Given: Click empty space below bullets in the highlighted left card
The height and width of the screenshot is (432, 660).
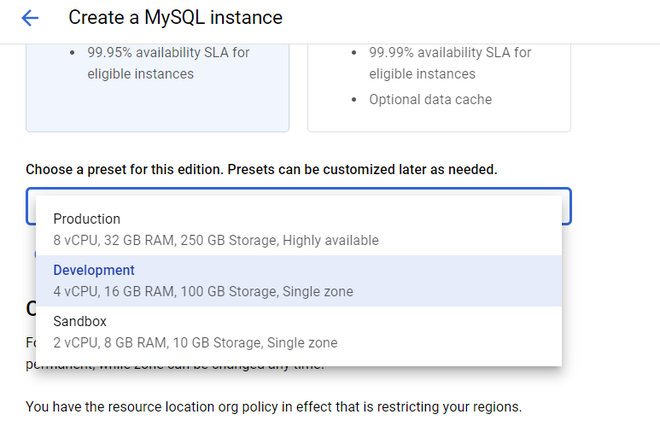Looking at the screenshot, I should pyautogui.click(x=157, y=108).
